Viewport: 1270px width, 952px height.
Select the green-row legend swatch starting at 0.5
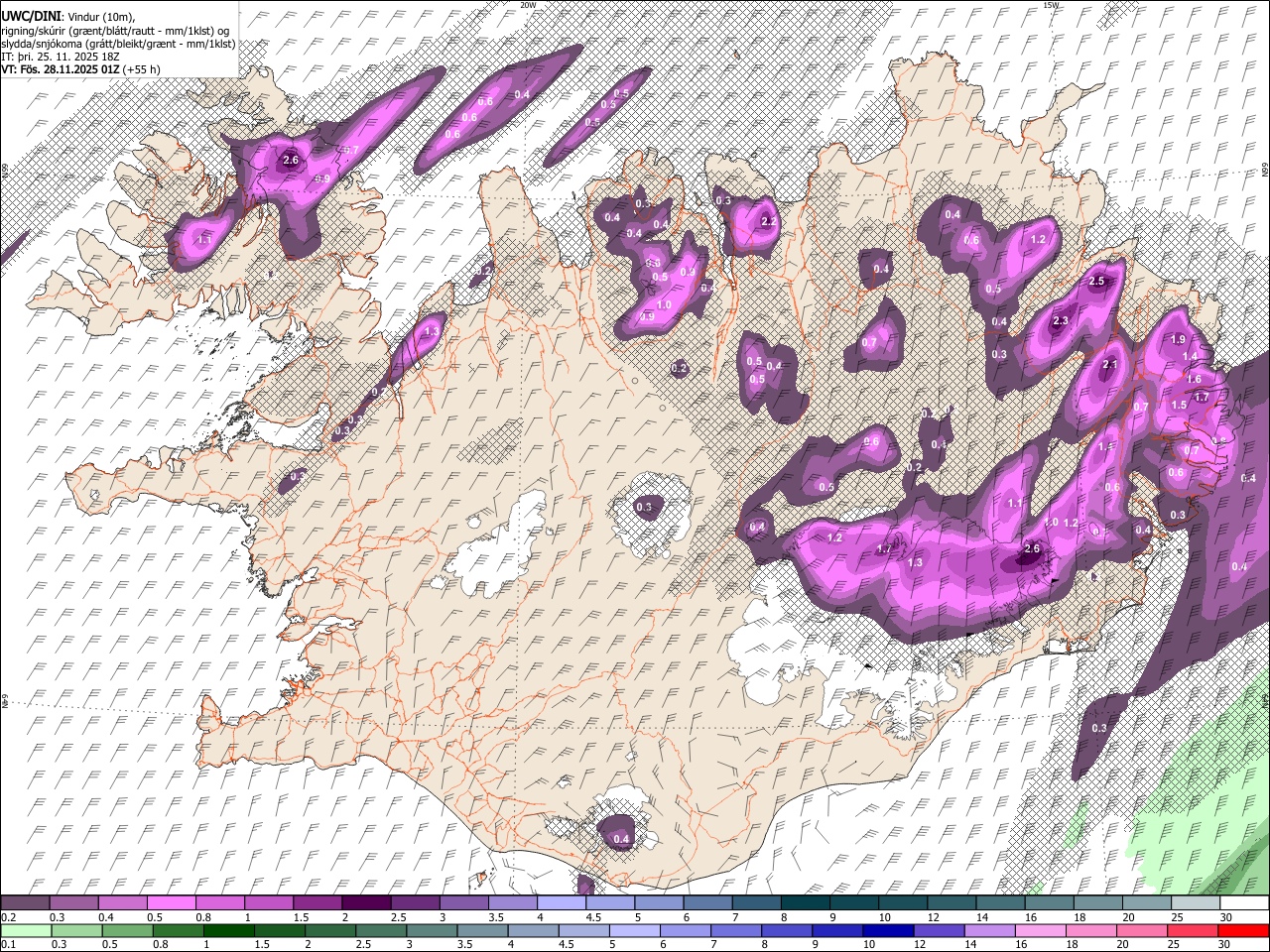click(128, 930)
